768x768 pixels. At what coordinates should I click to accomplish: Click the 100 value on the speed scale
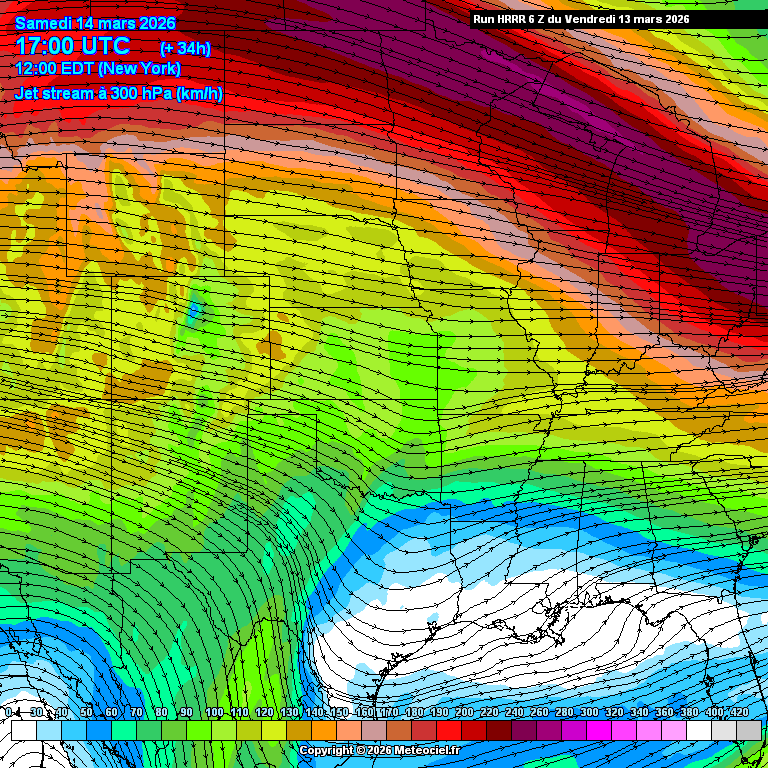pos(214,712)
